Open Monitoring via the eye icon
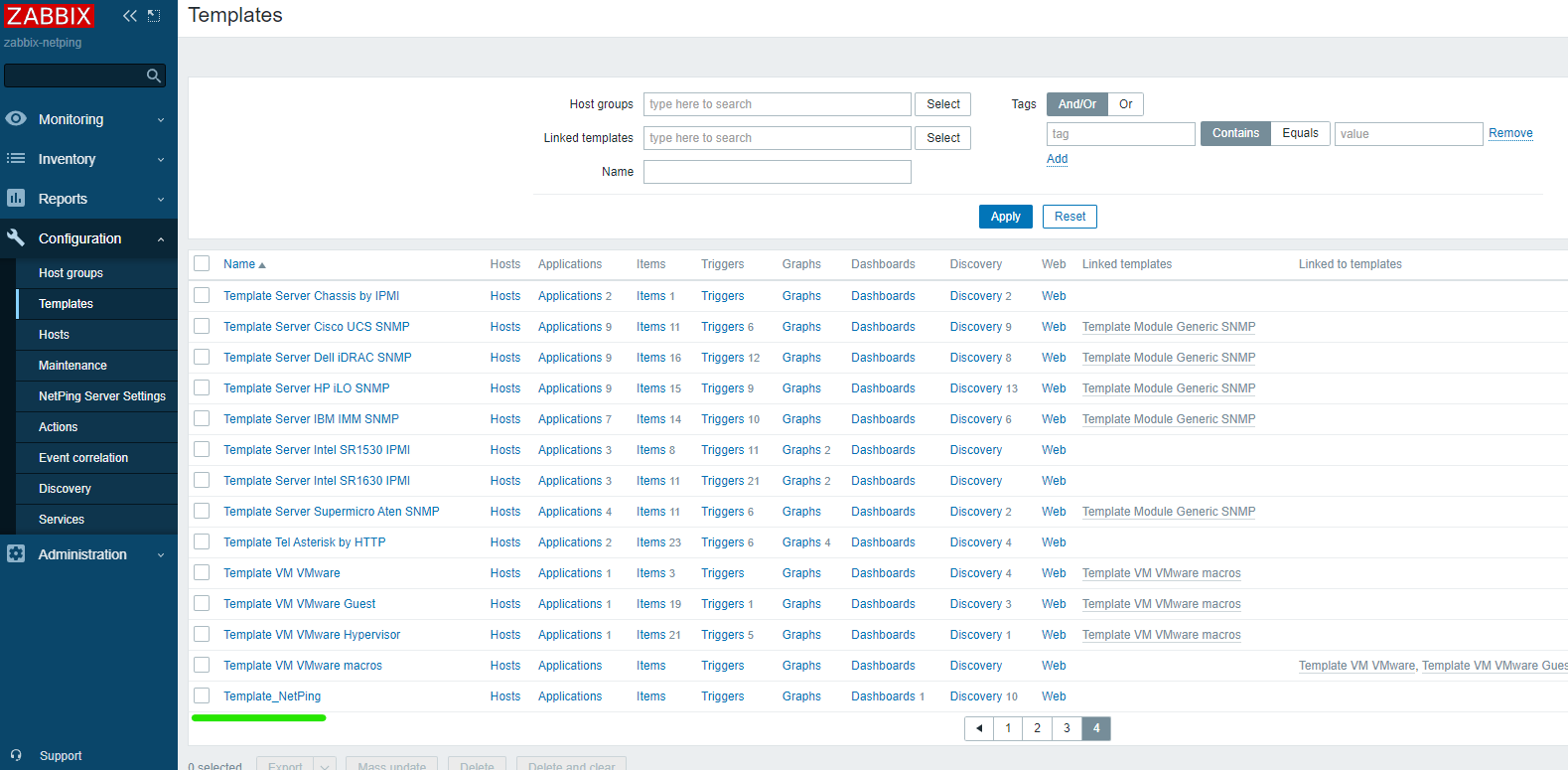1568x770 pixels. 16,119
